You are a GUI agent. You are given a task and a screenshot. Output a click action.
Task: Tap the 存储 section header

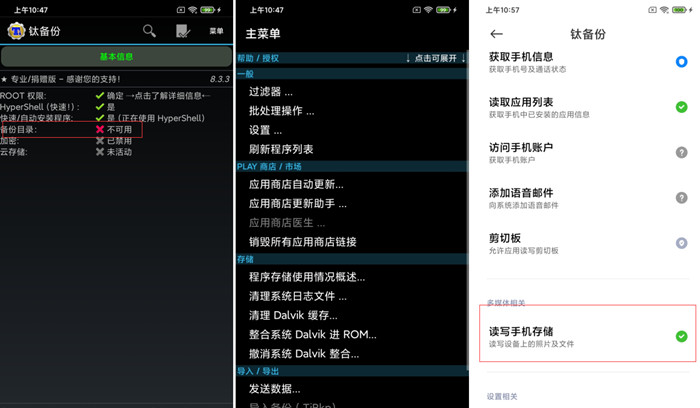352,259
